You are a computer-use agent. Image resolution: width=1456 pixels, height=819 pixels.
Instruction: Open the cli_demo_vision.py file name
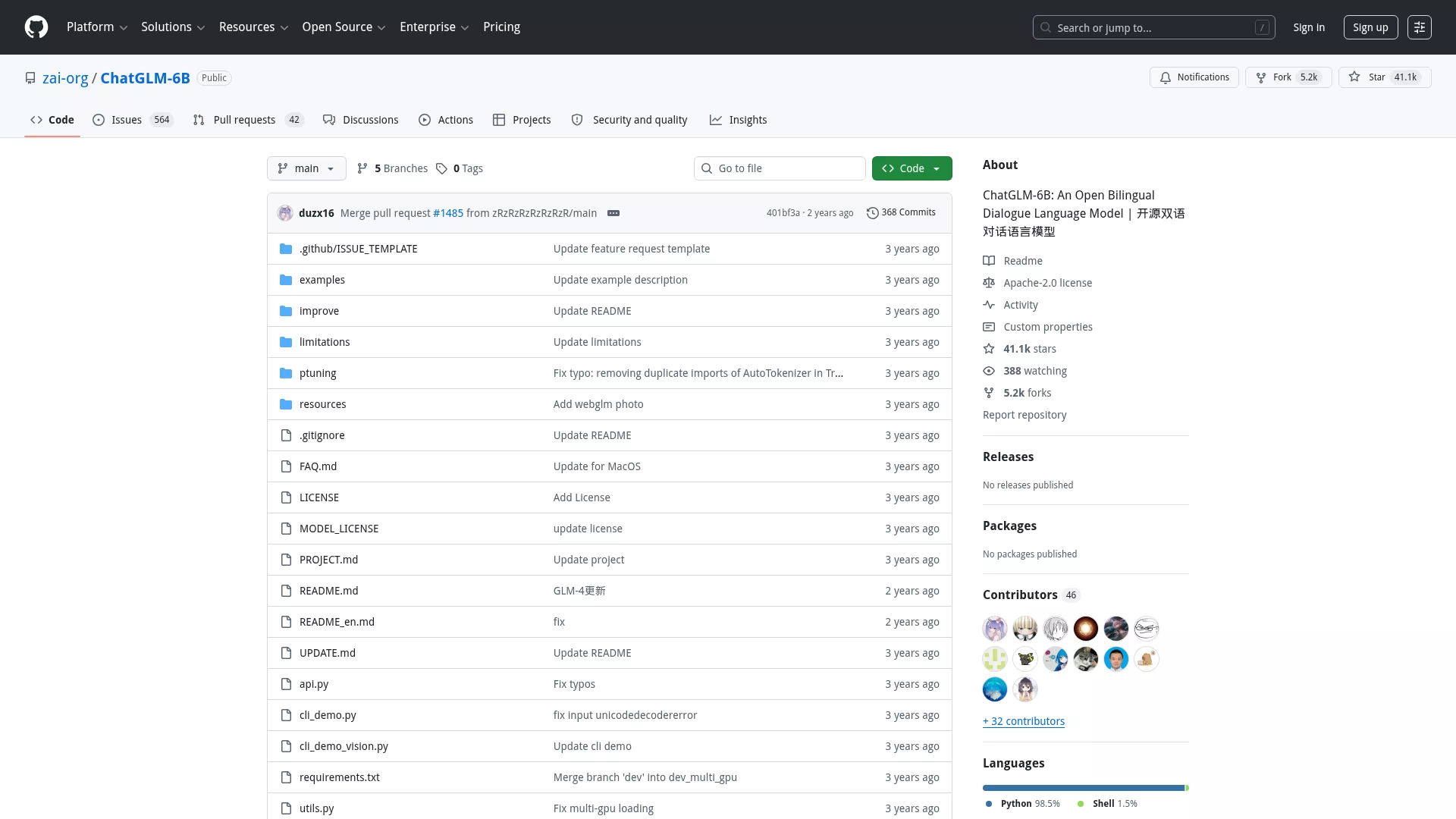click(x=344, y=746)
